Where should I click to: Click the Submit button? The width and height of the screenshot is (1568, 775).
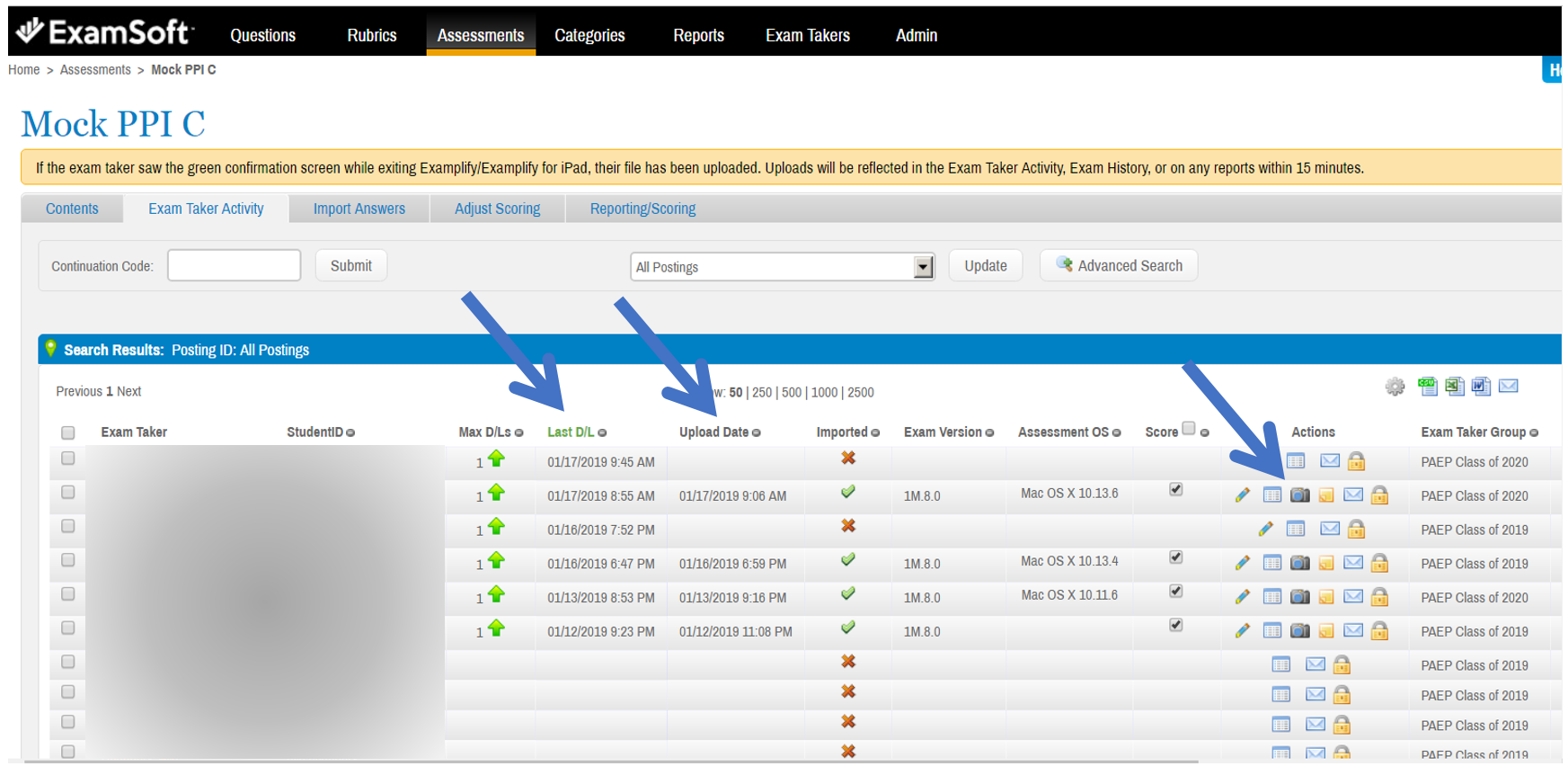coord(350,266)
